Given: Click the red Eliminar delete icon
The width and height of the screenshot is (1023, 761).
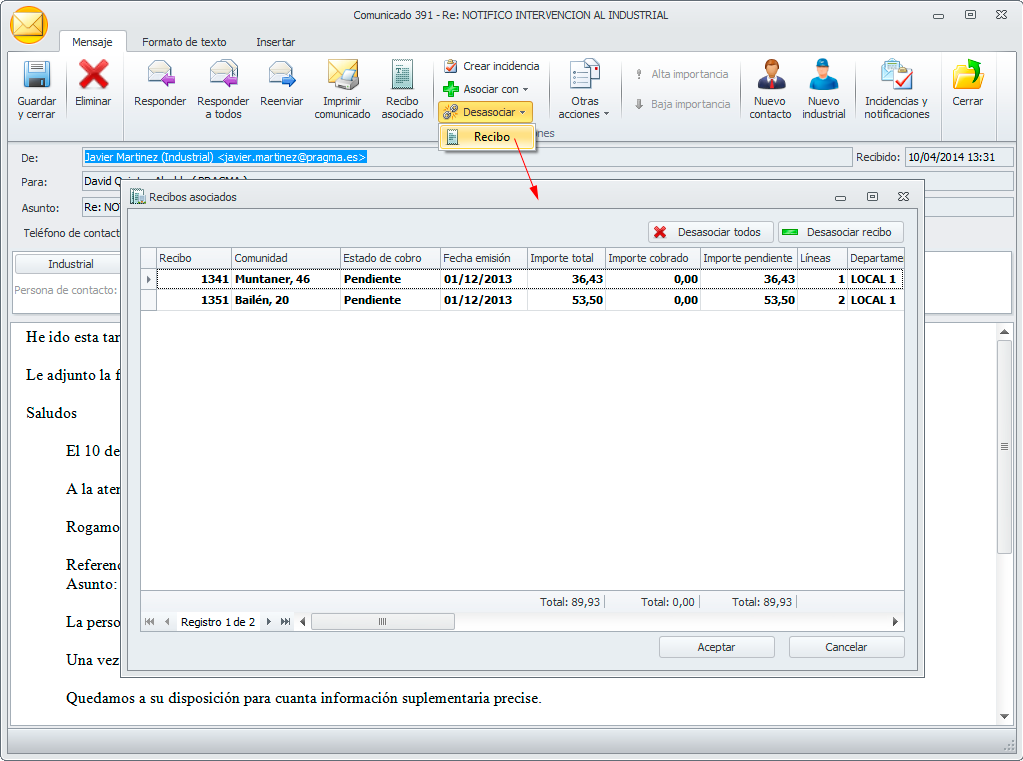Looking at the screenshot, I should pos(93,76).
